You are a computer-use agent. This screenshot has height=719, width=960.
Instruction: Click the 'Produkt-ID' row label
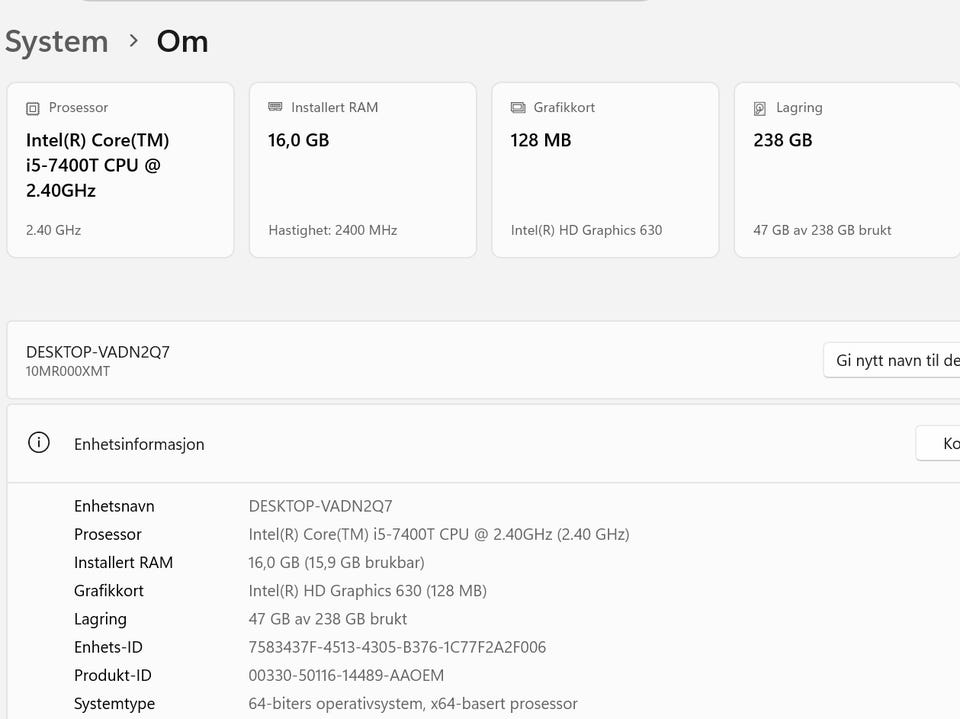point(113,675)
